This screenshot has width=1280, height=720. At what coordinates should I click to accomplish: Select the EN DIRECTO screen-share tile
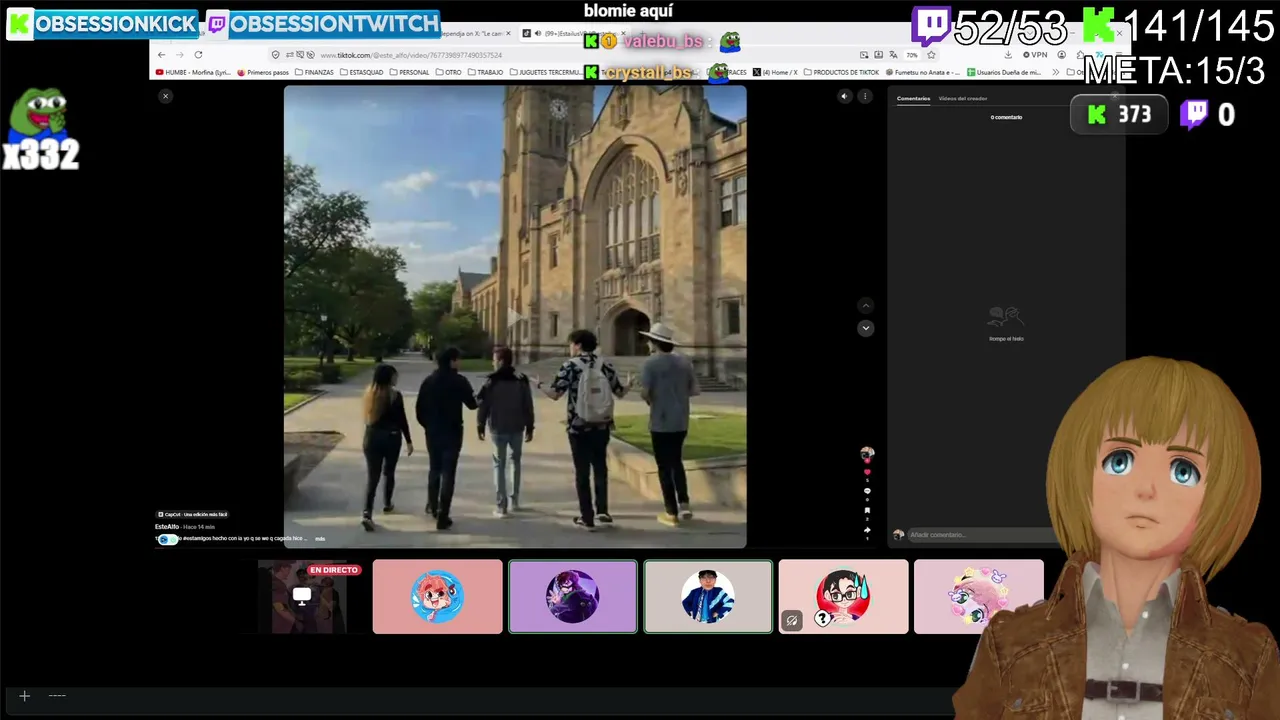tap(302, 596)
